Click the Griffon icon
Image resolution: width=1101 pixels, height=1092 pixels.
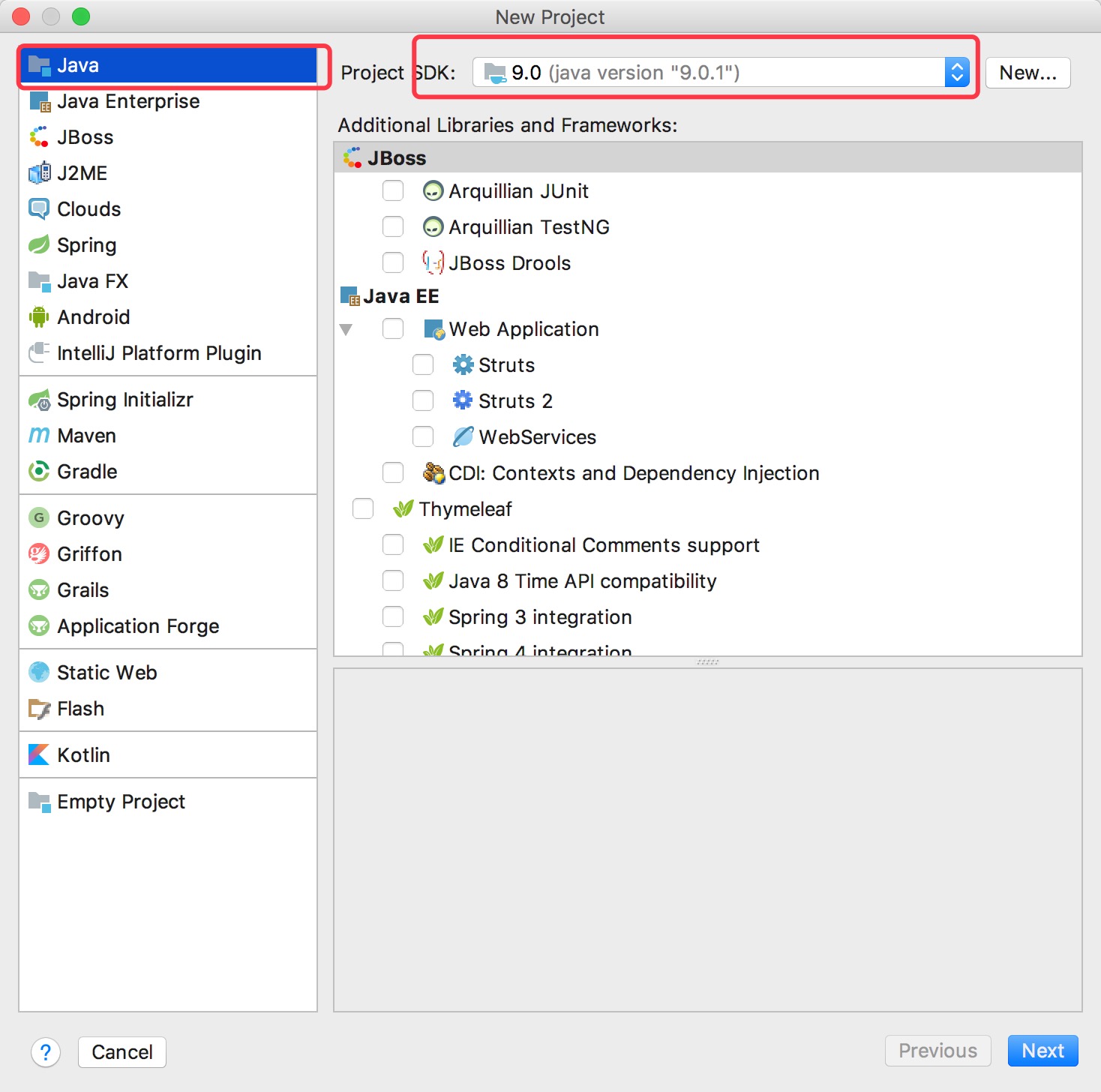click(x=39, y=554)
